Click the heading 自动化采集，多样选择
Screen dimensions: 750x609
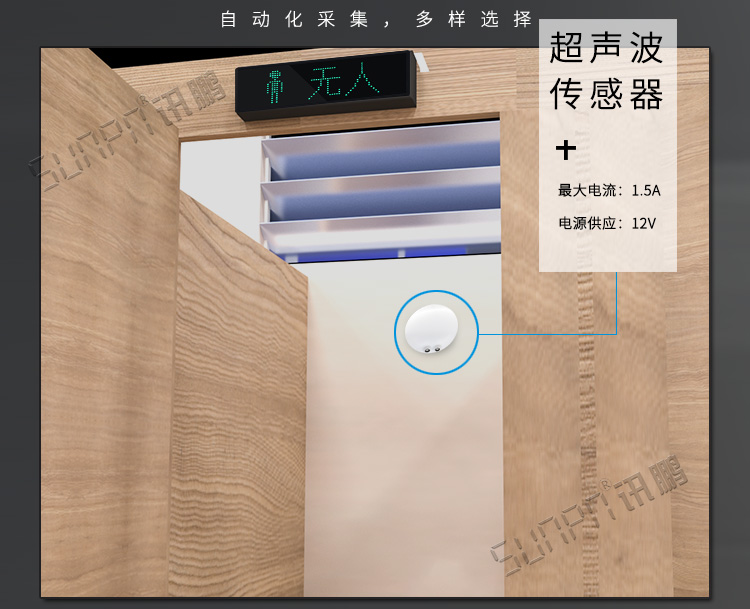tap(376, 20)
